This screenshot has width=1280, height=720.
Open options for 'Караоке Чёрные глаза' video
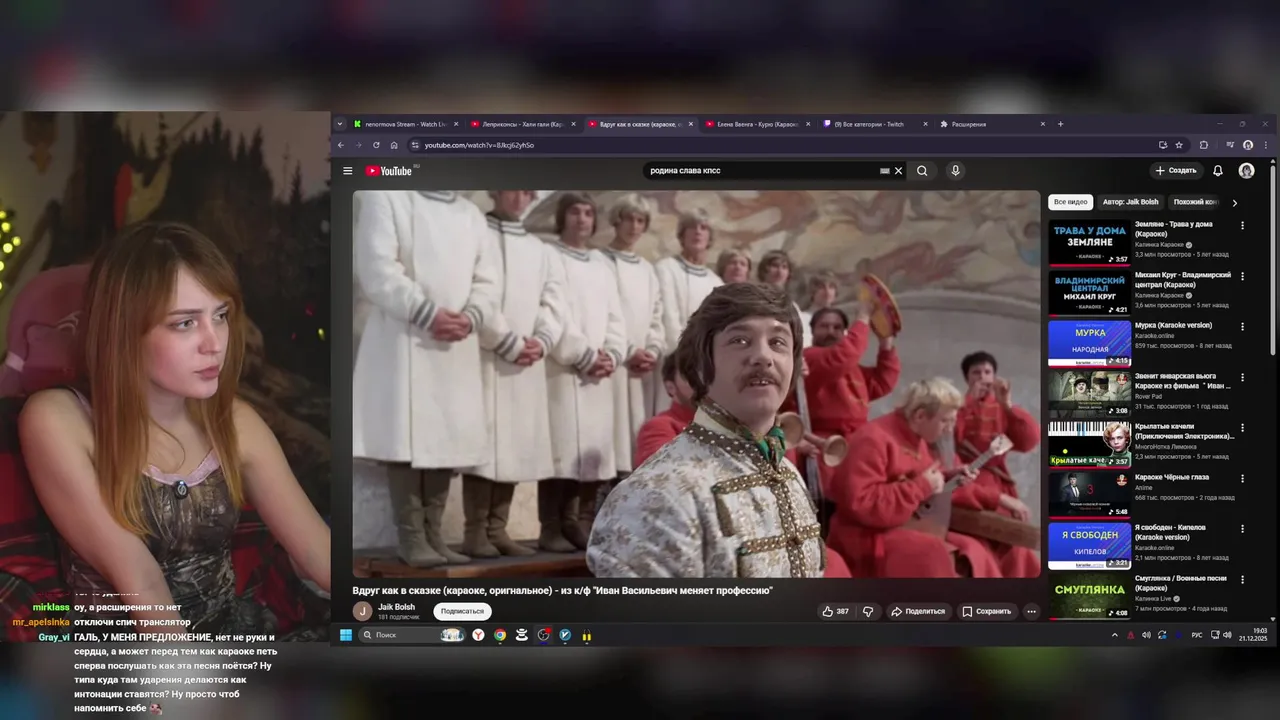[1242, 478]
